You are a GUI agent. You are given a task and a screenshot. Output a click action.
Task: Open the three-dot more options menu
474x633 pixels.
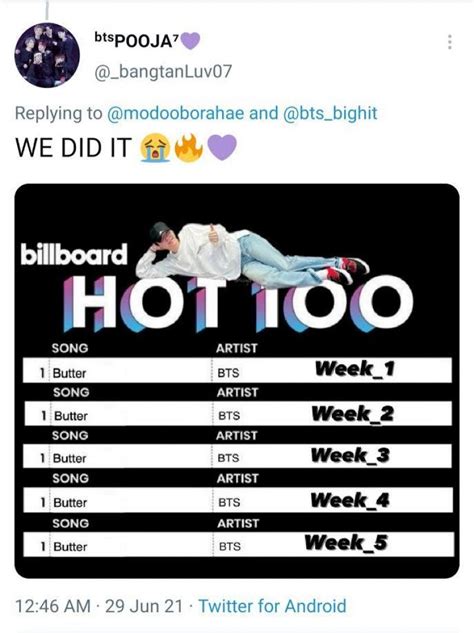[450, 42]
